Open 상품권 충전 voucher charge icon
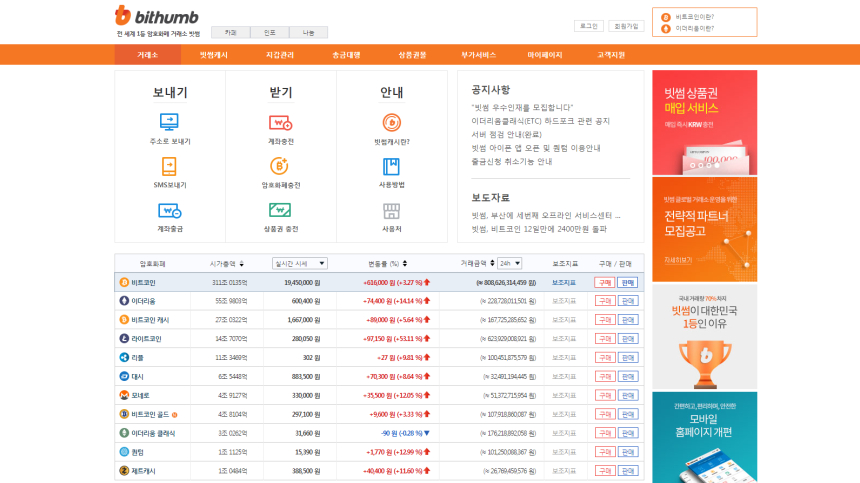860x483 pixels. 280,210
